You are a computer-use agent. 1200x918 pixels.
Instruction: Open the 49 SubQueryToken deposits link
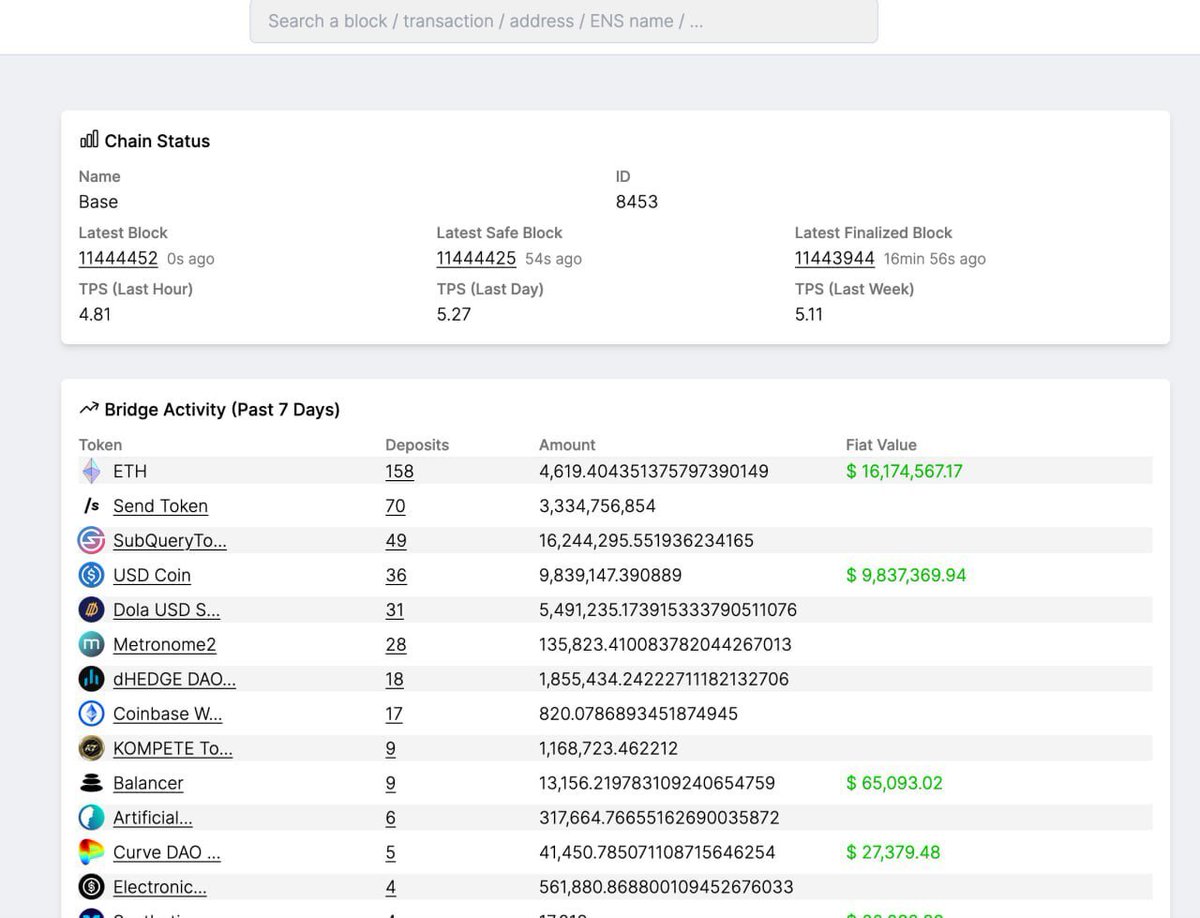pos(396,541)
